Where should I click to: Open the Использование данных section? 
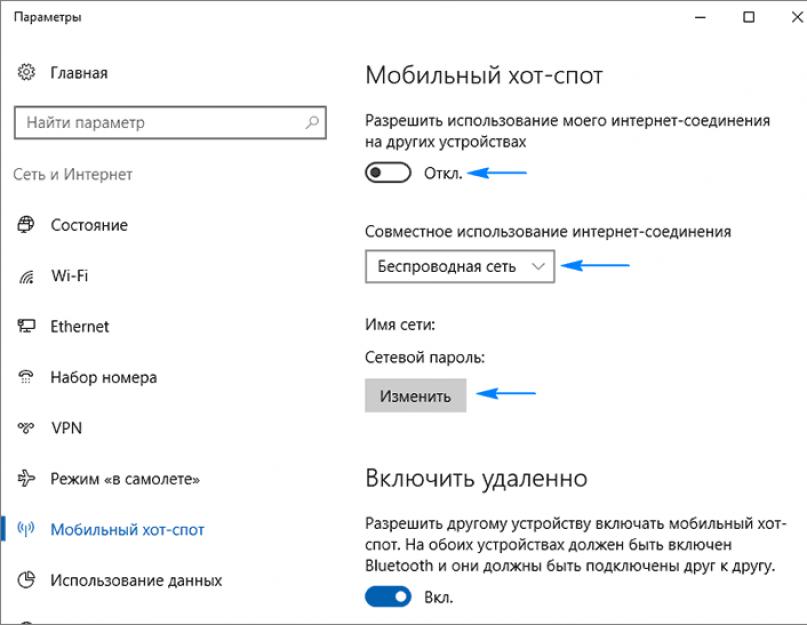click(x=136, y=580)
